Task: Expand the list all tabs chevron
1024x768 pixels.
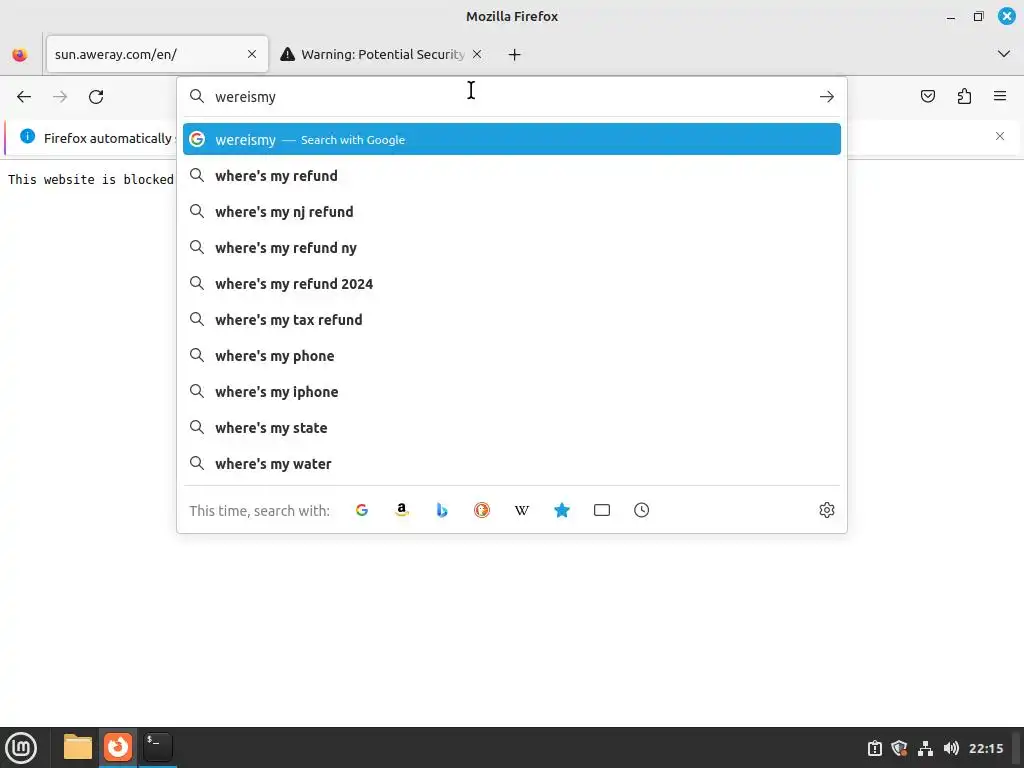Action: [x=1004, y=54]
